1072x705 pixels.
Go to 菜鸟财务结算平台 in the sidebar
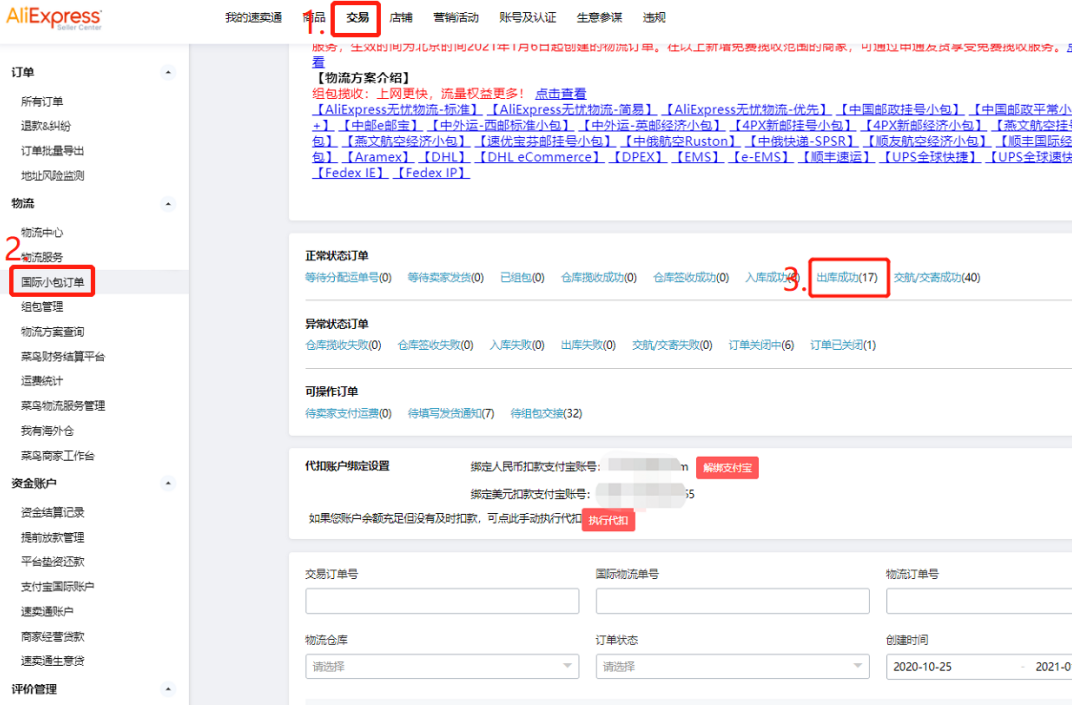[x=63, y=357]
